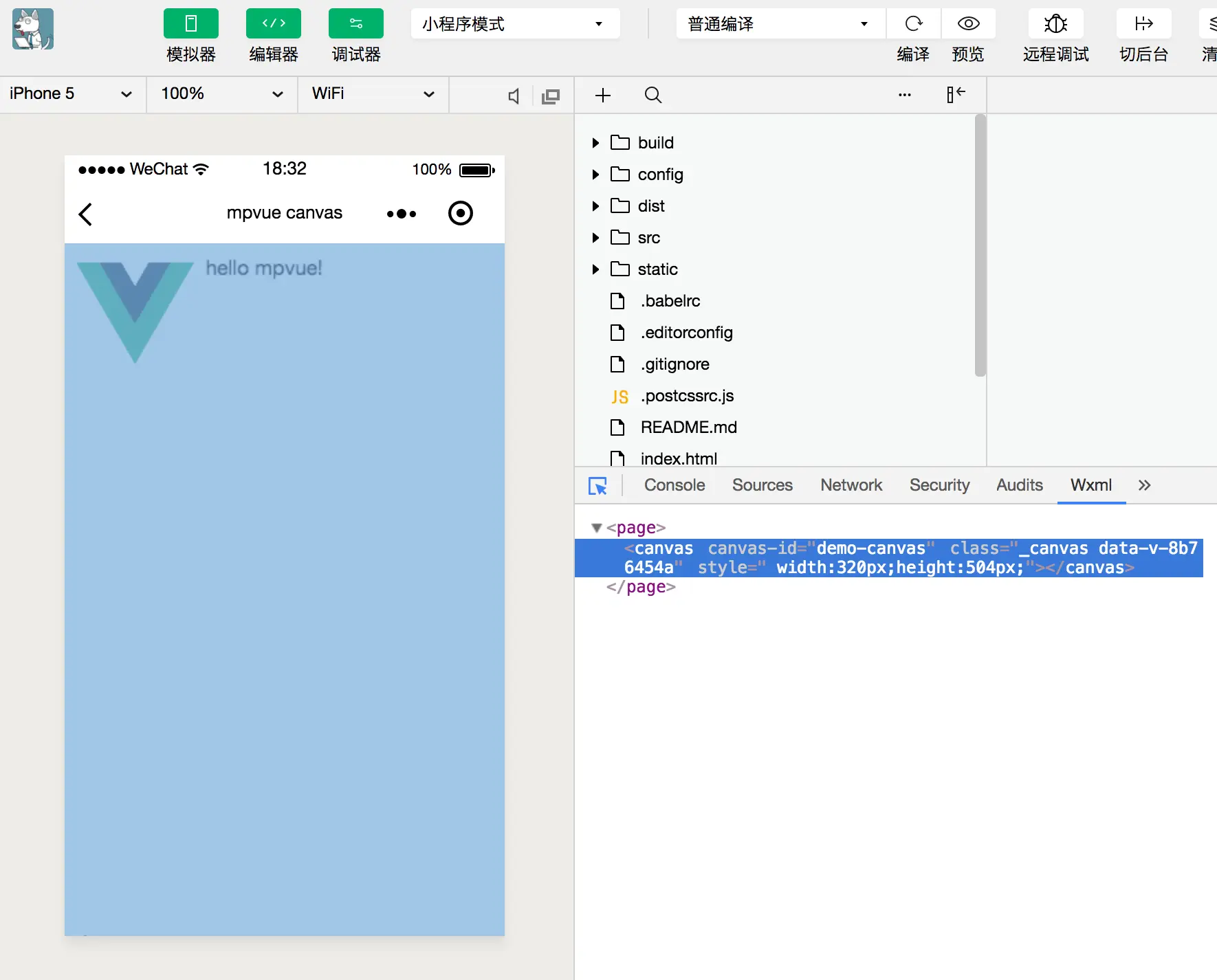The image size is (1217, 980).
Task: Click the config folder icon
Action: tap(620, 174)
